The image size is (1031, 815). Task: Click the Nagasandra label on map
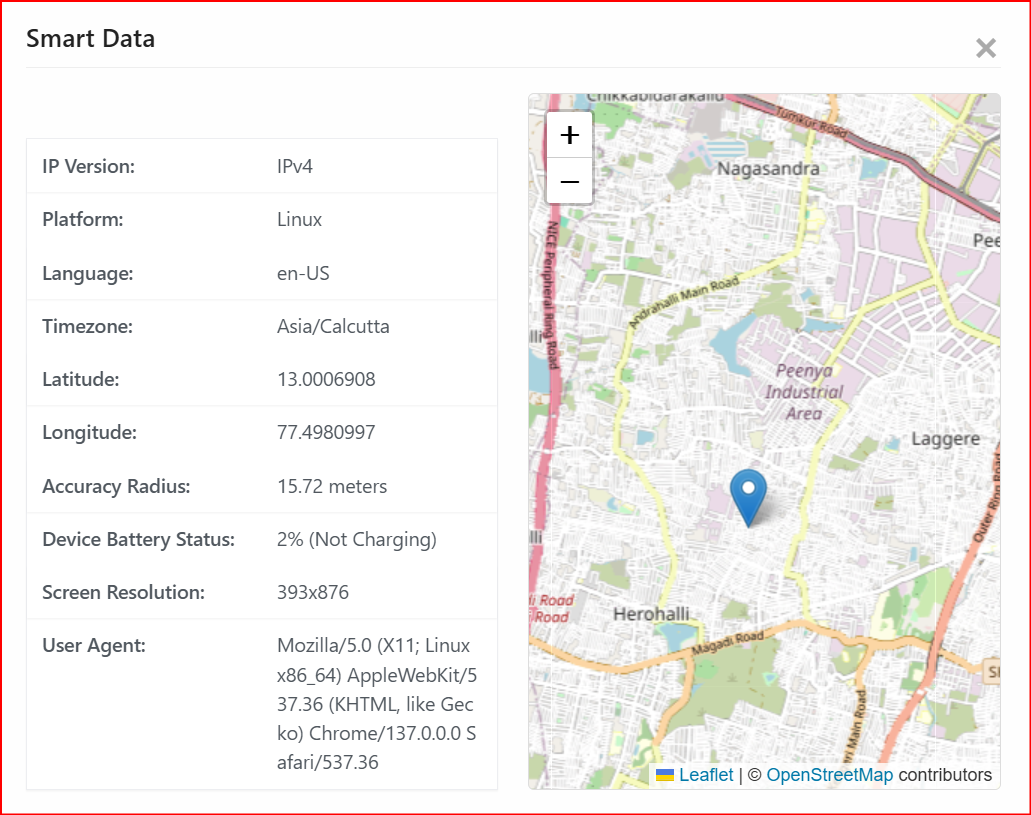click(768, 169)
